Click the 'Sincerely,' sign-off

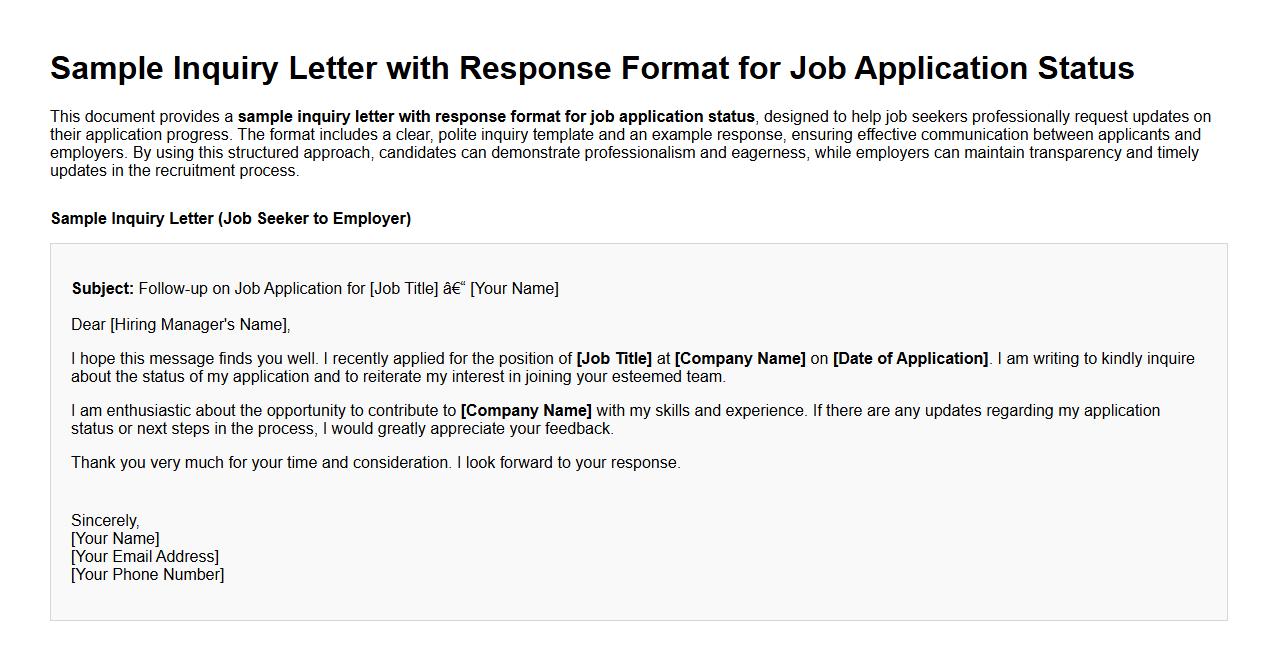[x=105, y=521]
